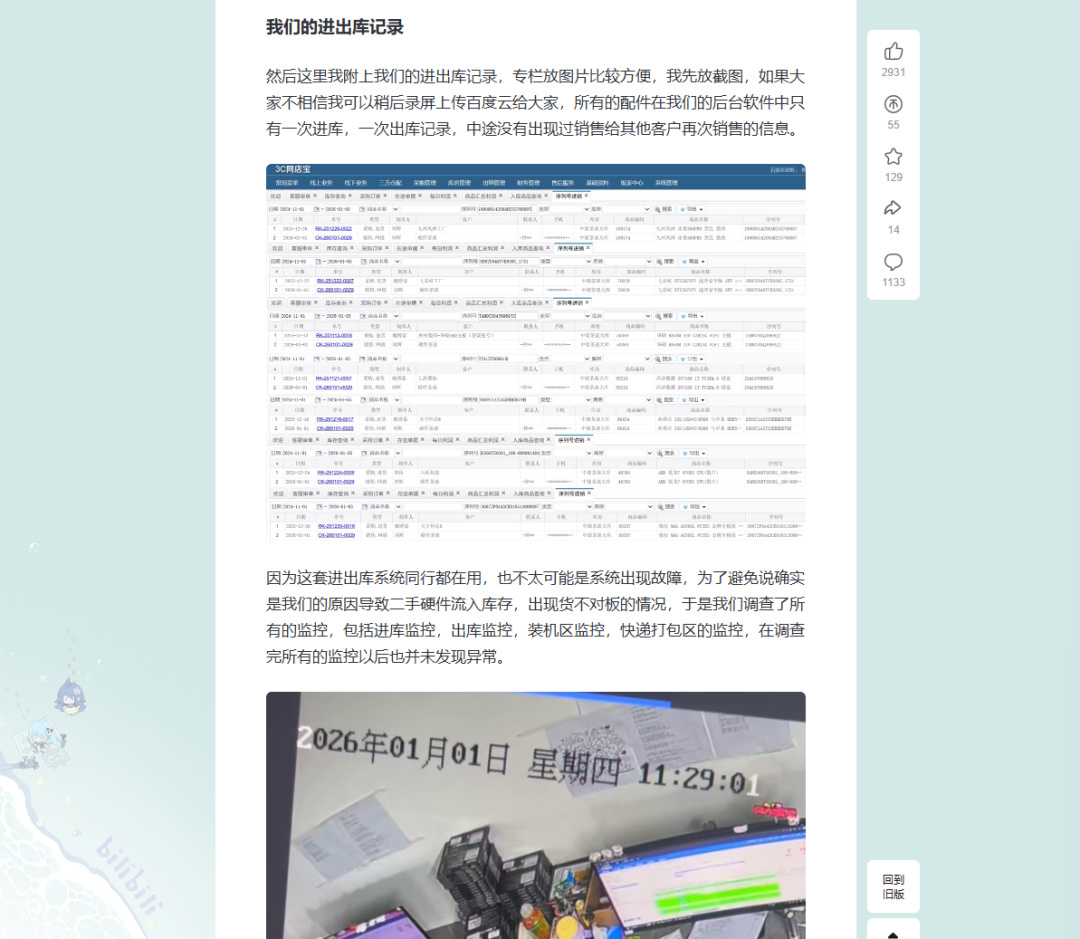The height and width of the screenshot is (939, 1080).
Task: Share the article via the arrow icon
Action: [x=893, y=208]
